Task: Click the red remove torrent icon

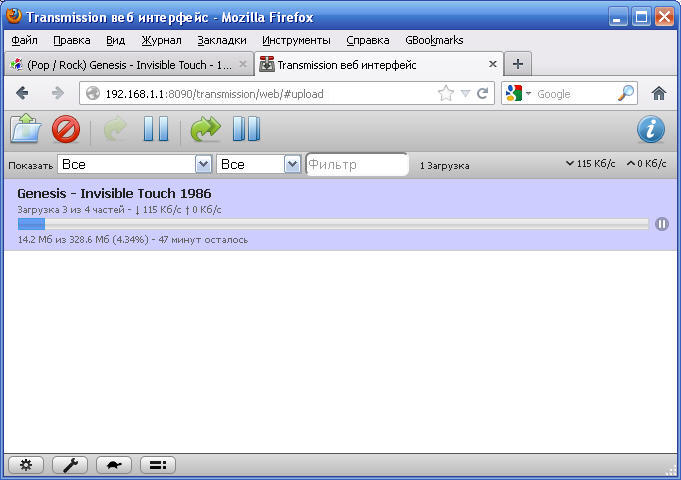Action: pos(66,129)
